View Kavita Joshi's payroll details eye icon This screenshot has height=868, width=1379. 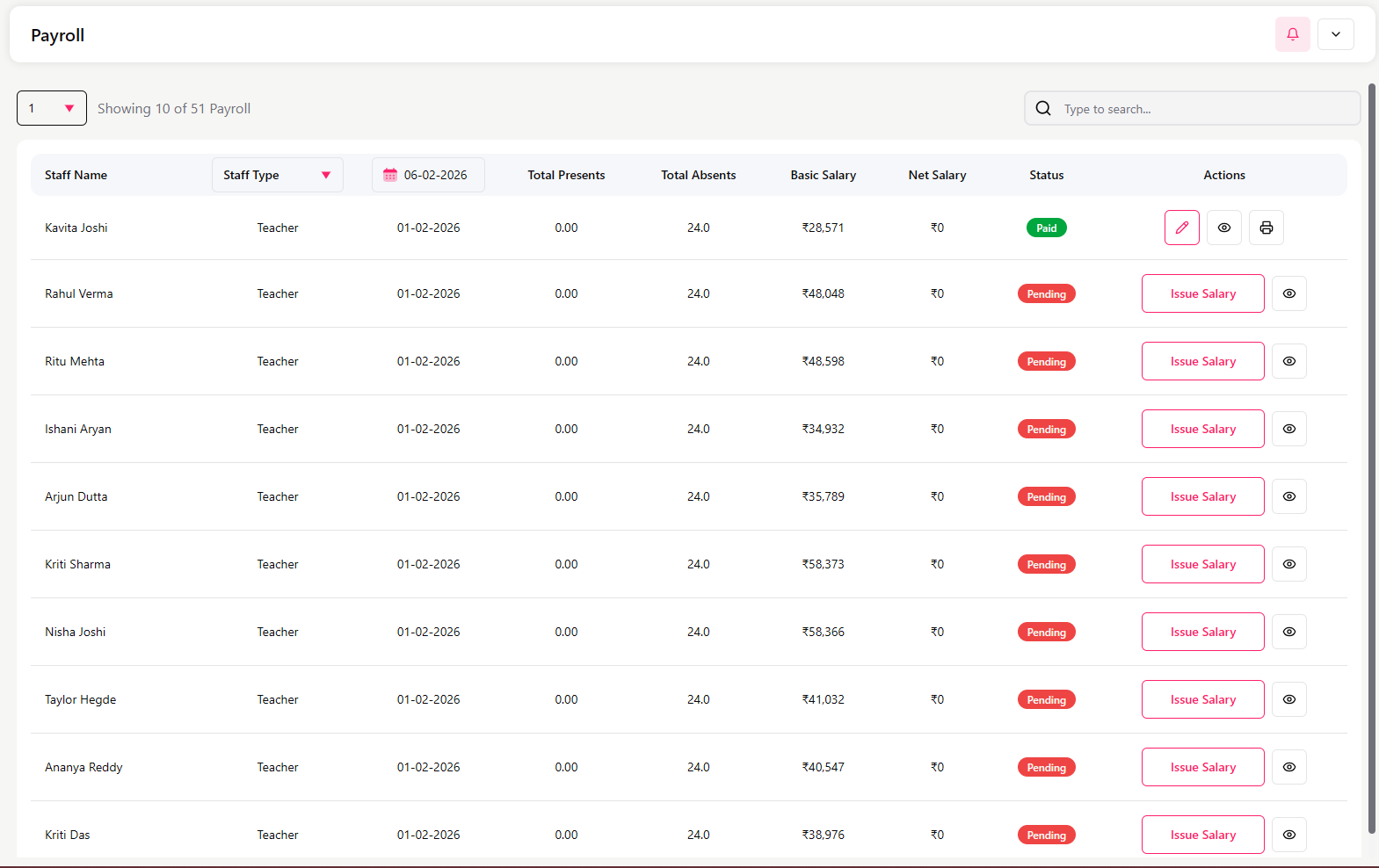(x=1223, y=228)
